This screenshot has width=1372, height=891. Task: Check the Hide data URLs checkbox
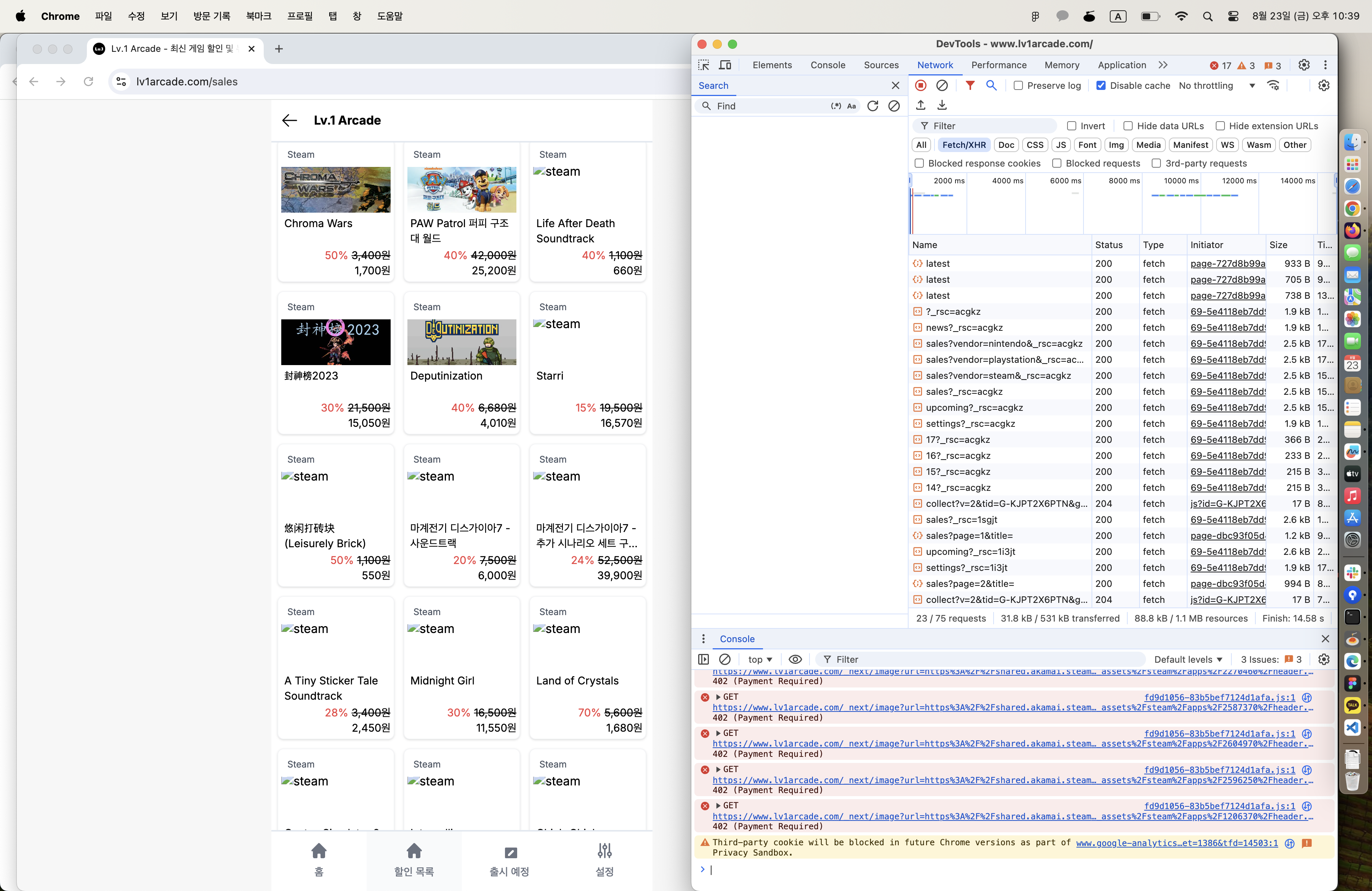pyautogui.click(x=1128, y=126)
